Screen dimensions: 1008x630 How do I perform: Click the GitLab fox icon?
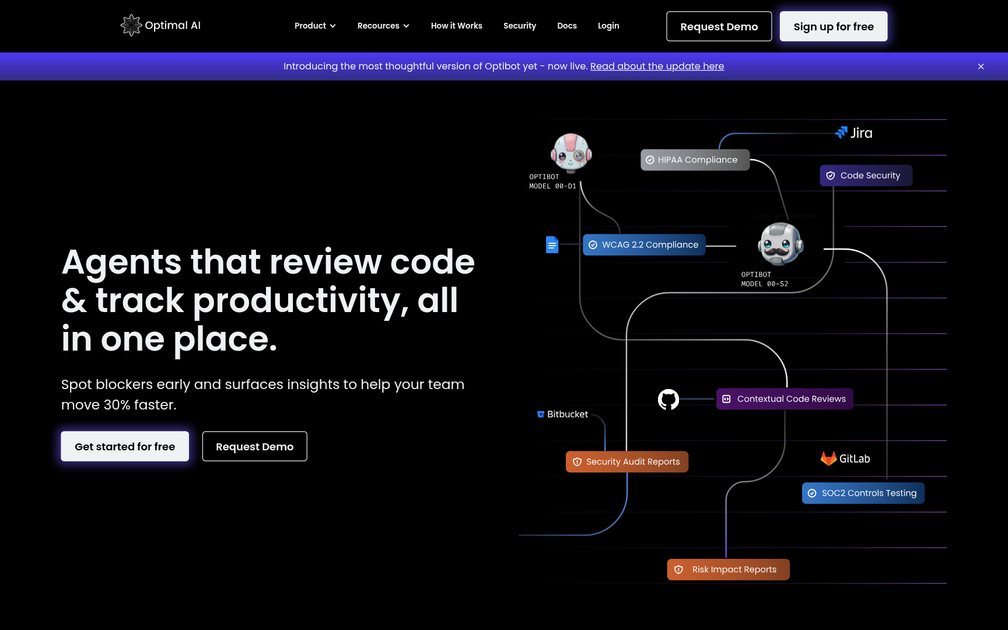pos(829,458)
